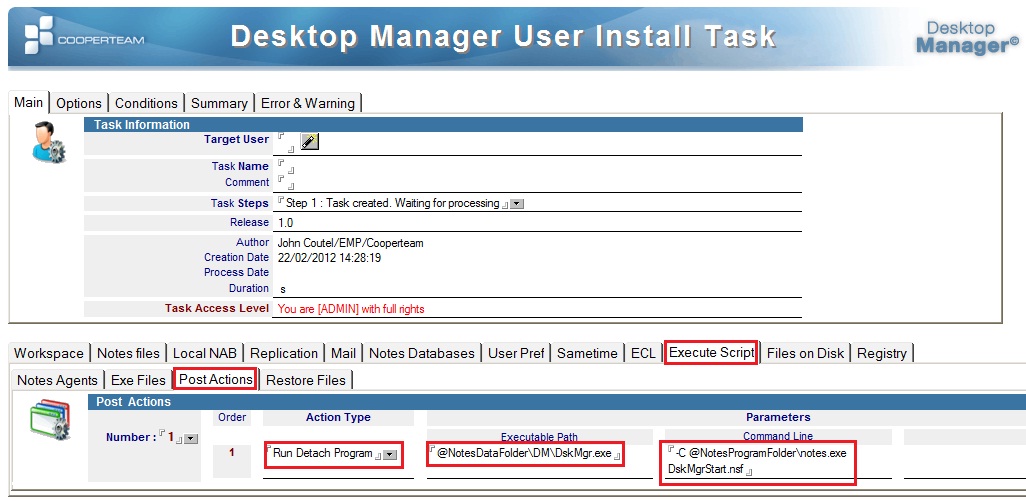The height and width of the screenshot is (502, 1026).
Task: Click the creation date 22/02/2012 14:28:19
Action: (329, 259)
